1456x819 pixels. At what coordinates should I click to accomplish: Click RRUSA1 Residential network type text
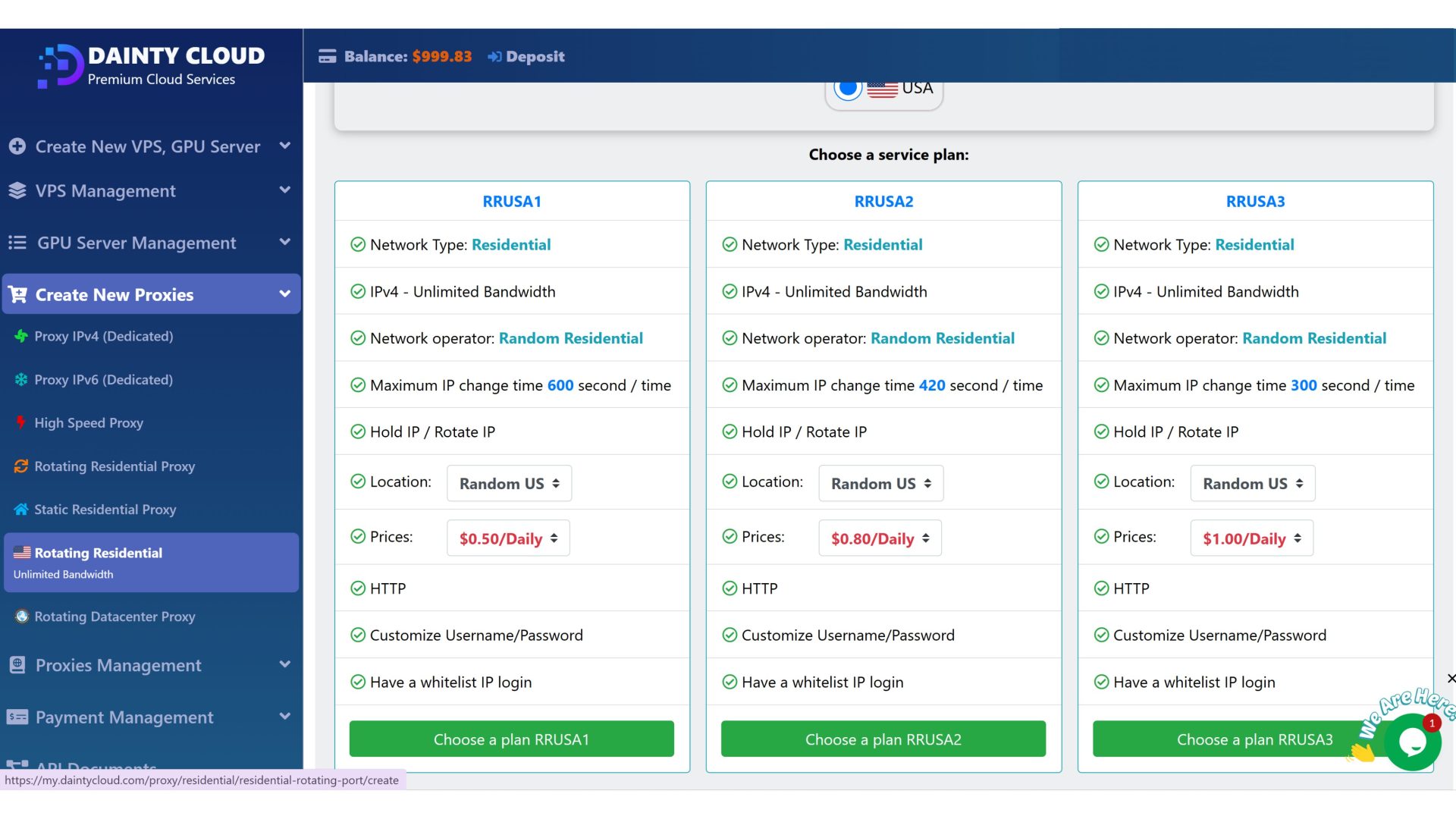[x=511, y=245]
